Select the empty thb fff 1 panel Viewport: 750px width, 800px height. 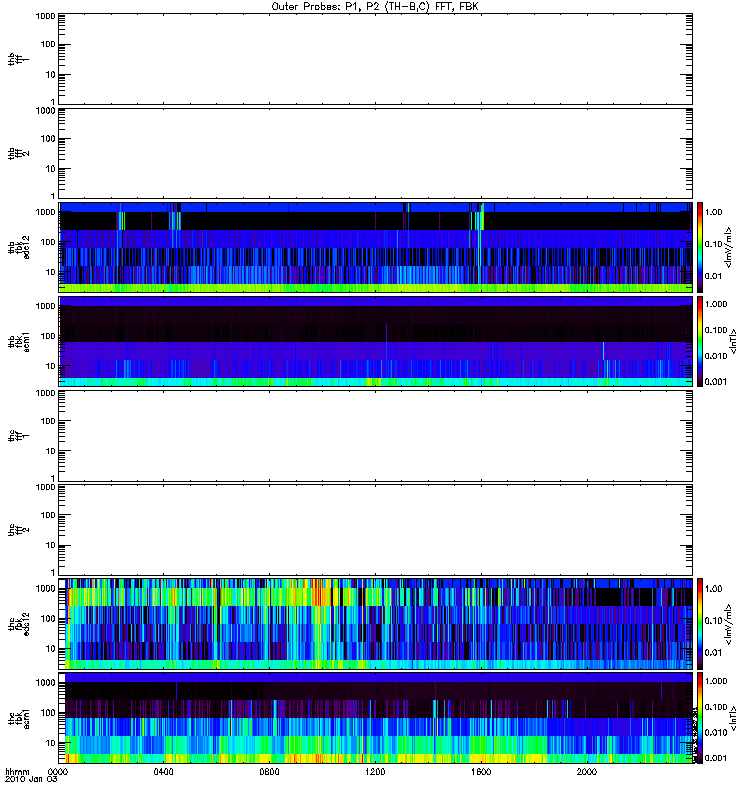[x=376, y=59]
